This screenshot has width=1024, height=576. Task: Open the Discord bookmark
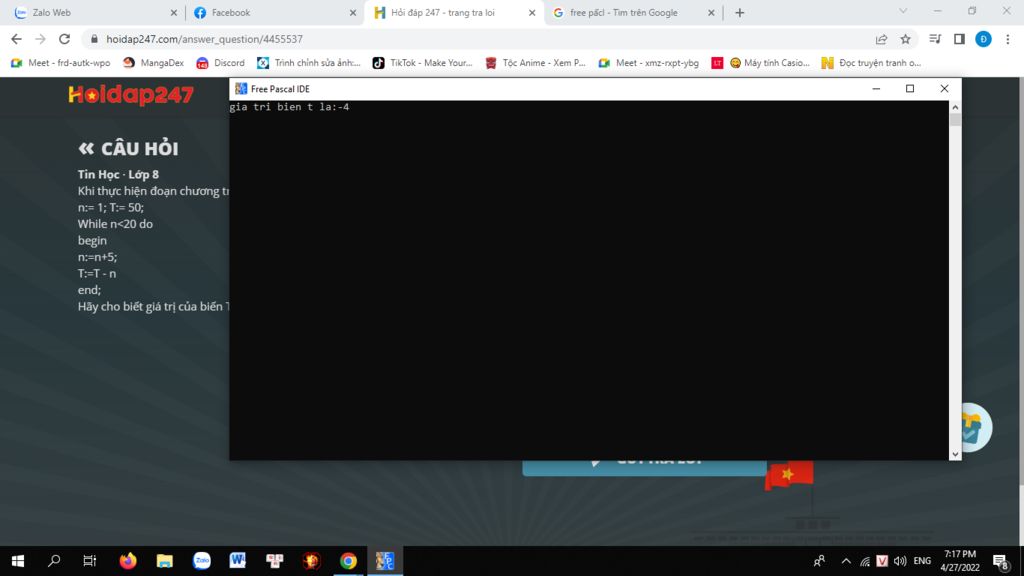click(x=220, y=63)
